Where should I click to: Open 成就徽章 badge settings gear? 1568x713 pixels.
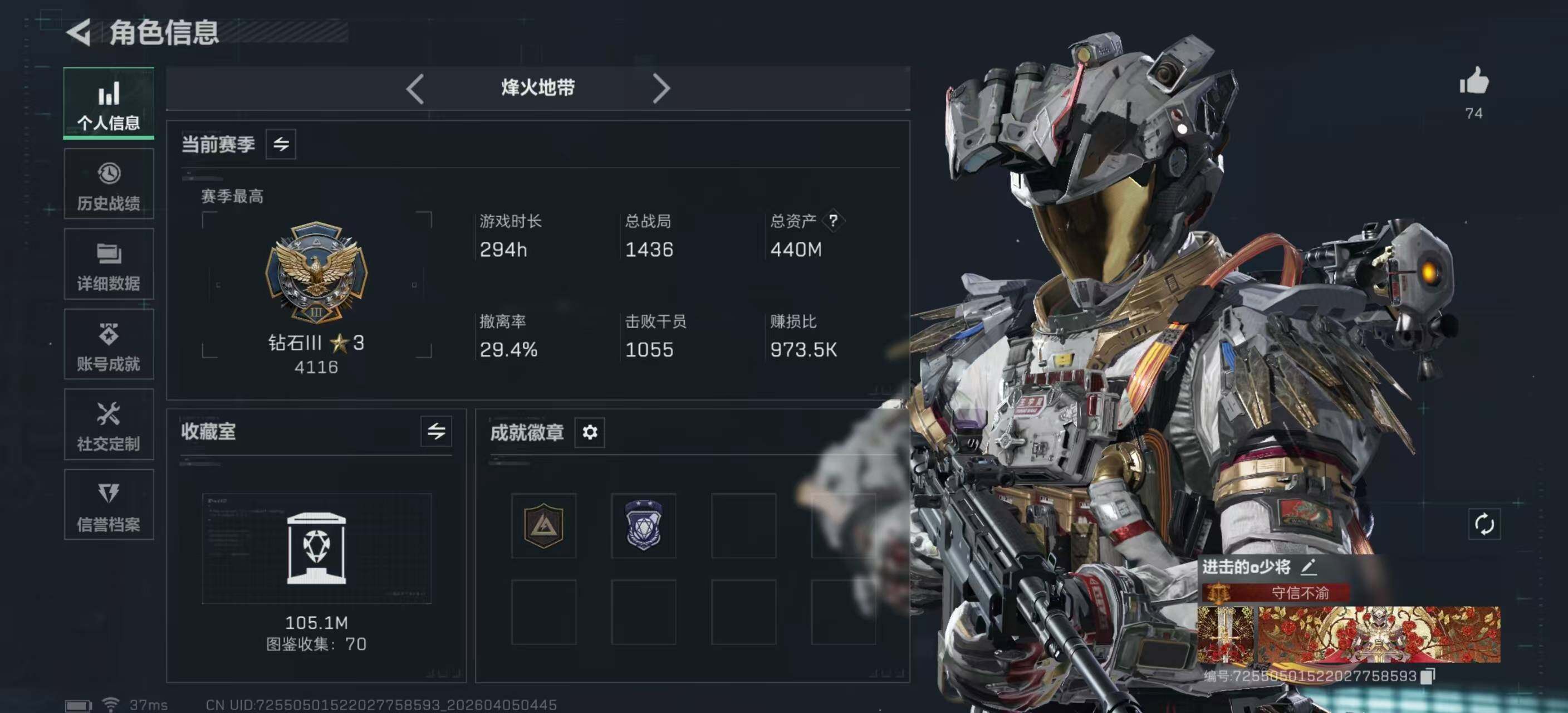(590, 432)
